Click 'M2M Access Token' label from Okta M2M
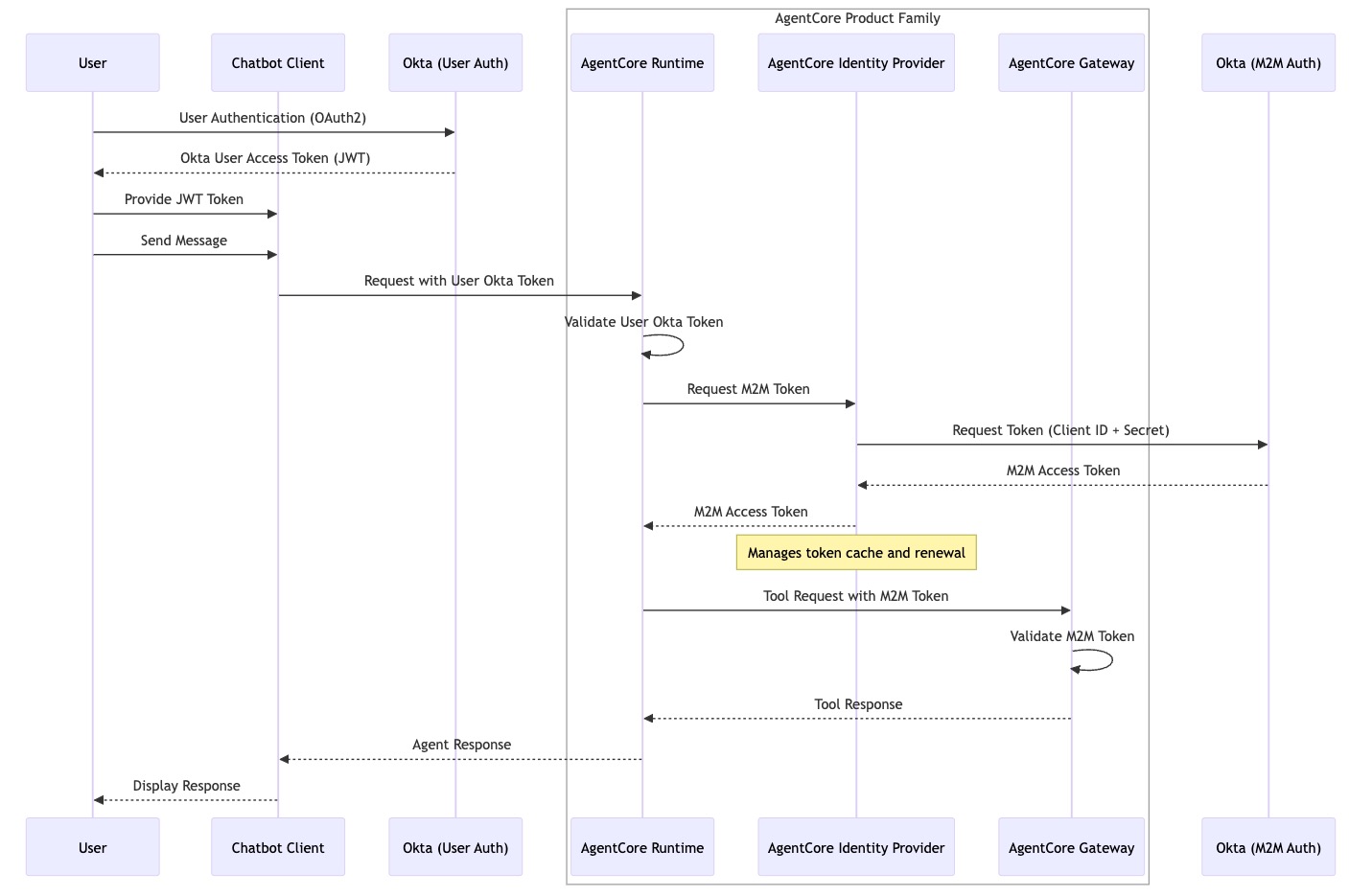 click(1063, 471)
